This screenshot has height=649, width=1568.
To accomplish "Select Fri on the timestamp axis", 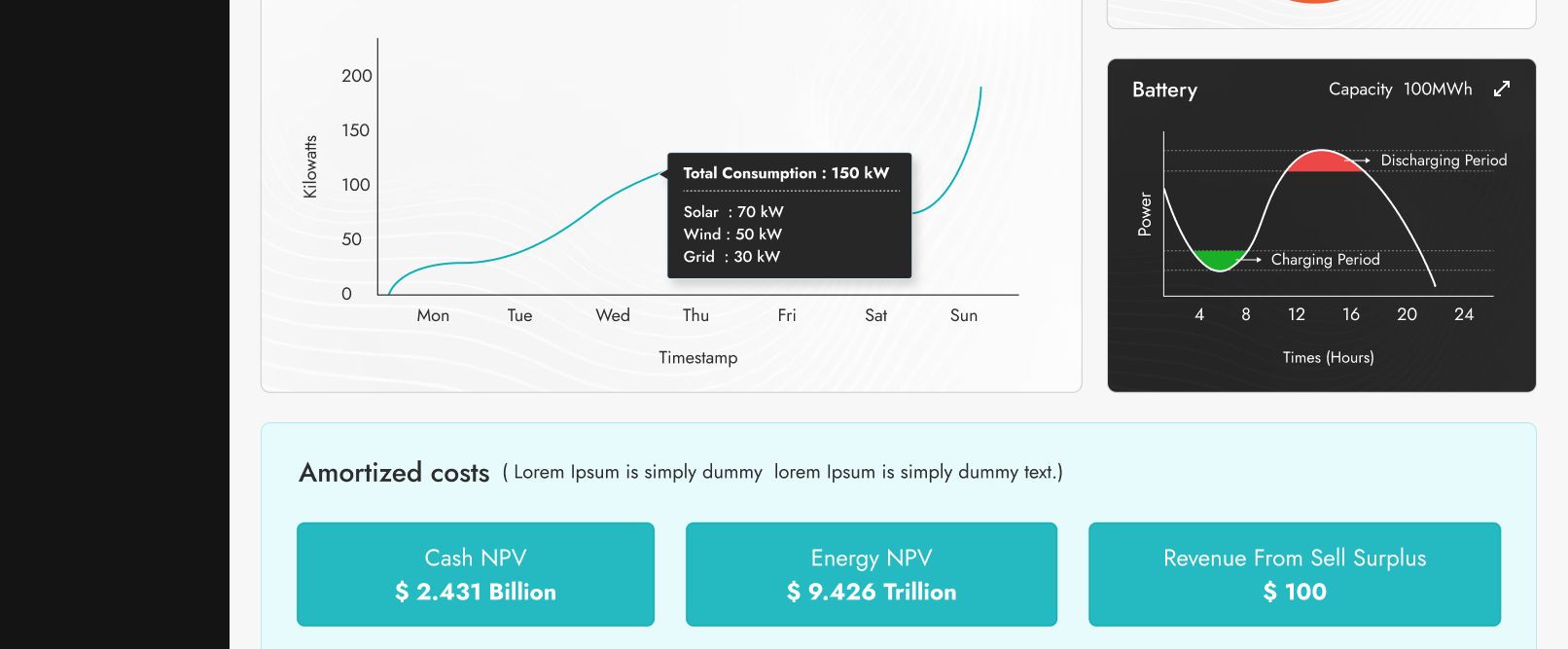I will click(x=787, y=315).
